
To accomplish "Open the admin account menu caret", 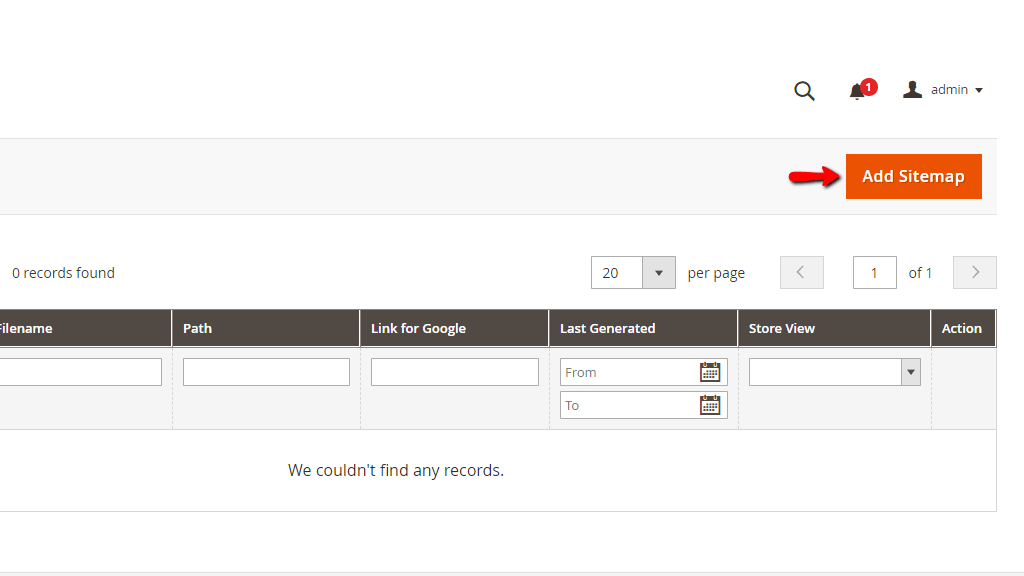I will pos(981,90).
